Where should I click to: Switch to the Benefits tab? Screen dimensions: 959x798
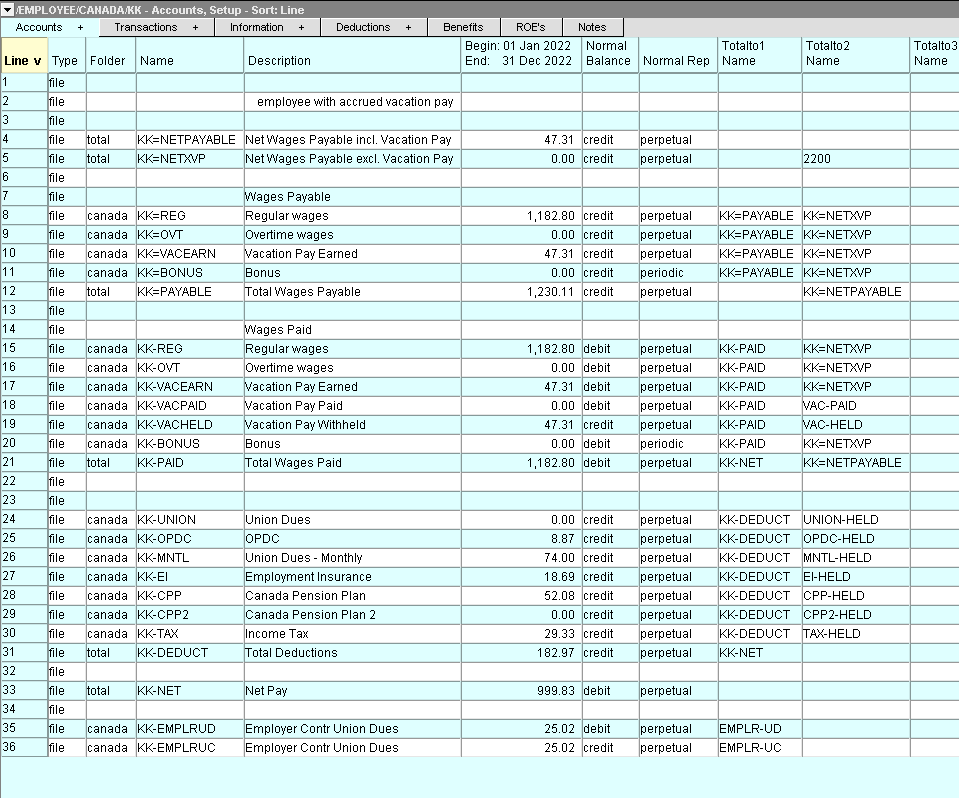(462, 27)
